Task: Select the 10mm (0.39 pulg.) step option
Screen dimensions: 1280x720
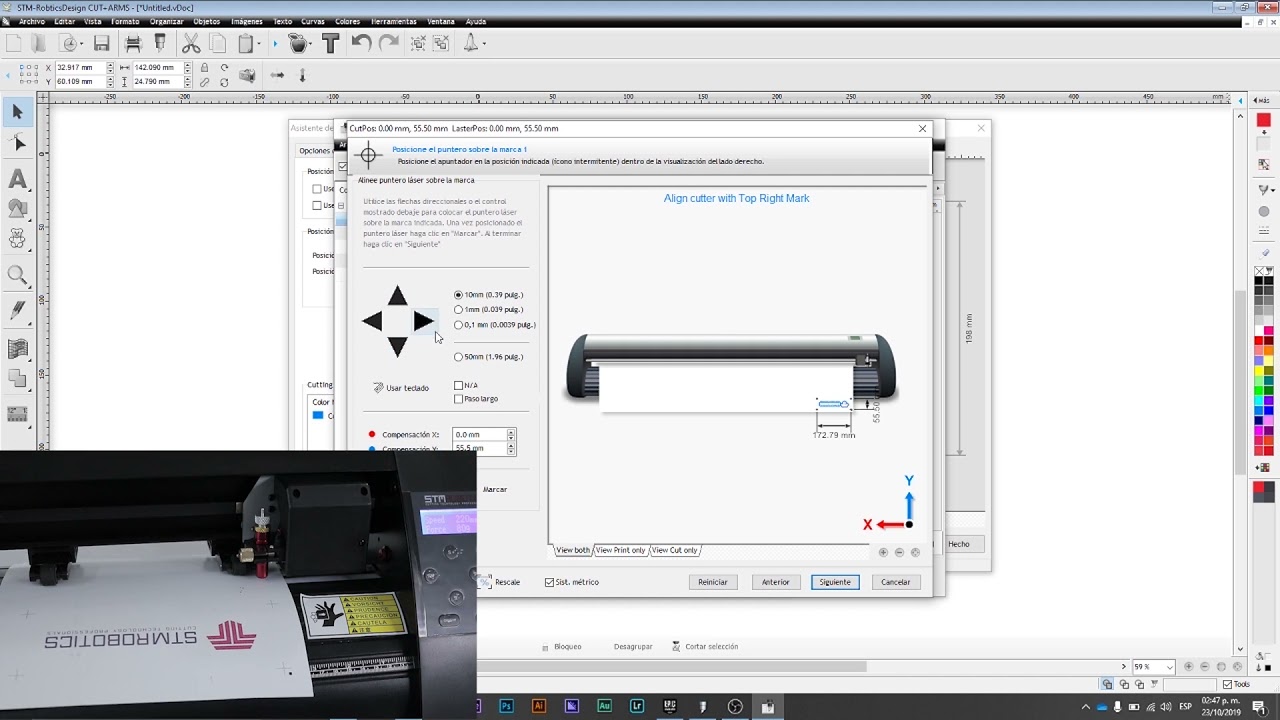Action: [488, 295]
